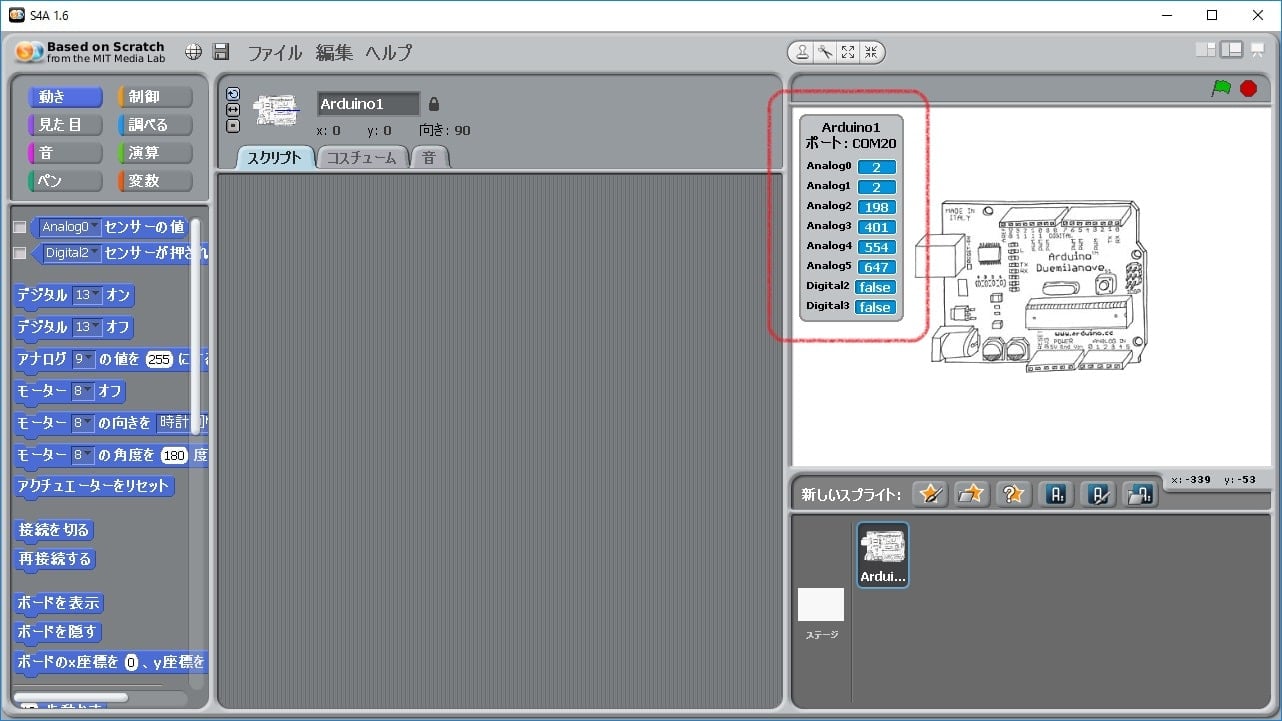Select the Arduino1 sprite thumbnail in sprite list
The height and width of the screenshot is (721, 1282).
pyautogui.click(x=883, y=555)
